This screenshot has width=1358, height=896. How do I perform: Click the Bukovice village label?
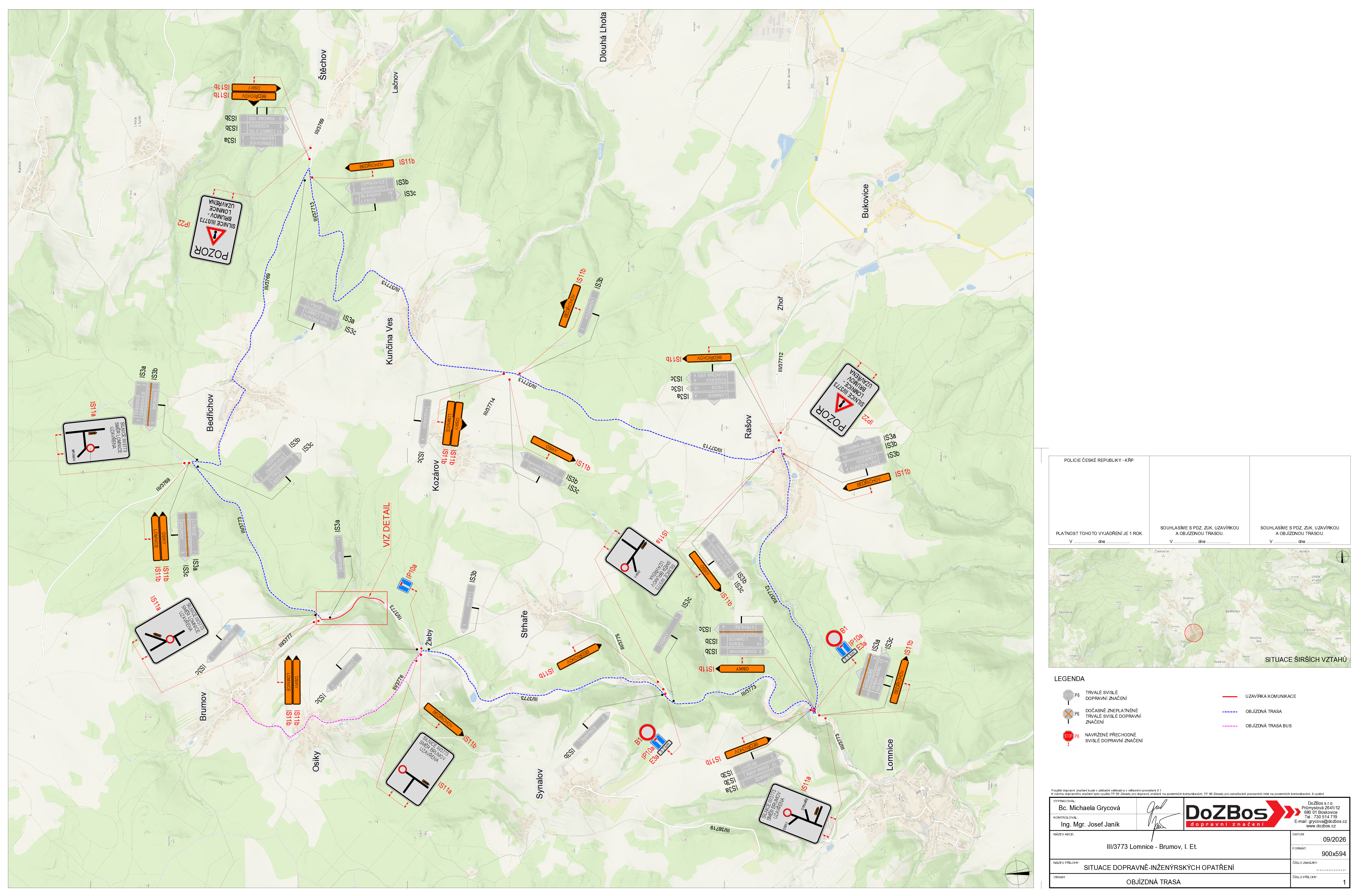click(x=865, y=201)
